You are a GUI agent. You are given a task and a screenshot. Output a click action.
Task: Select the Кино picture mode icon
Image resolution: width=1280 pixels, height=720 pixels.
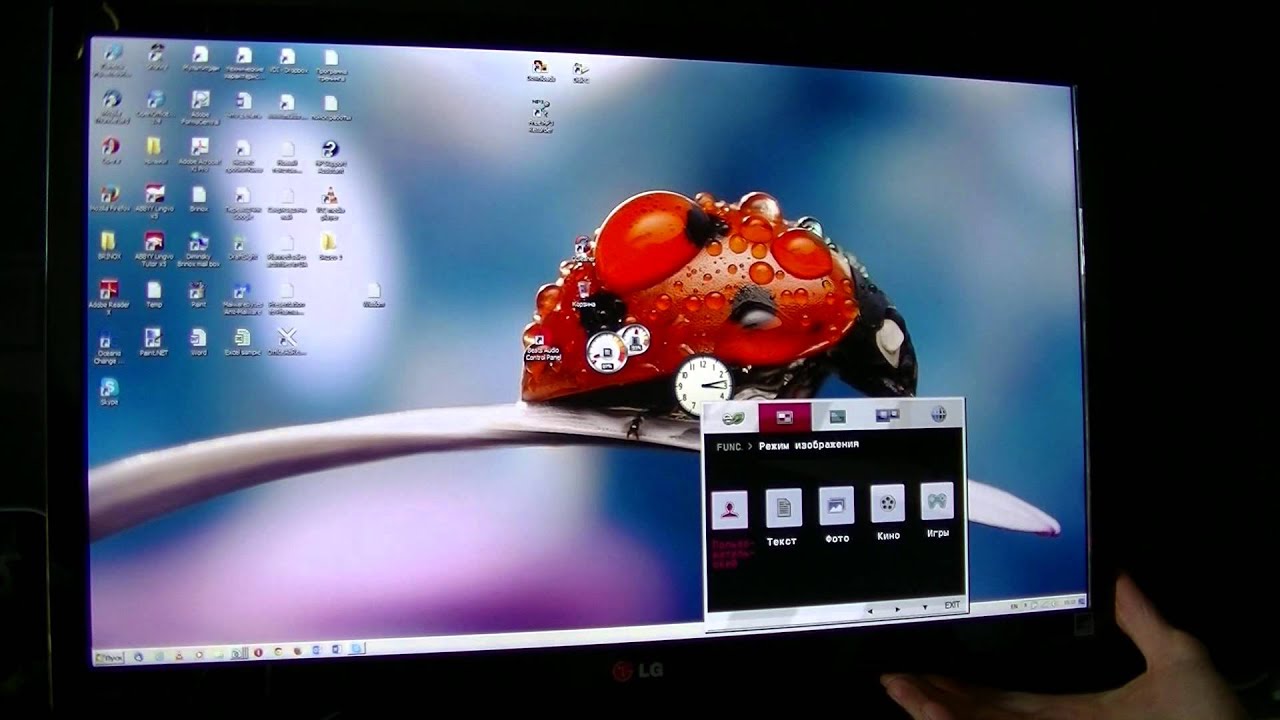pos(887,504)
